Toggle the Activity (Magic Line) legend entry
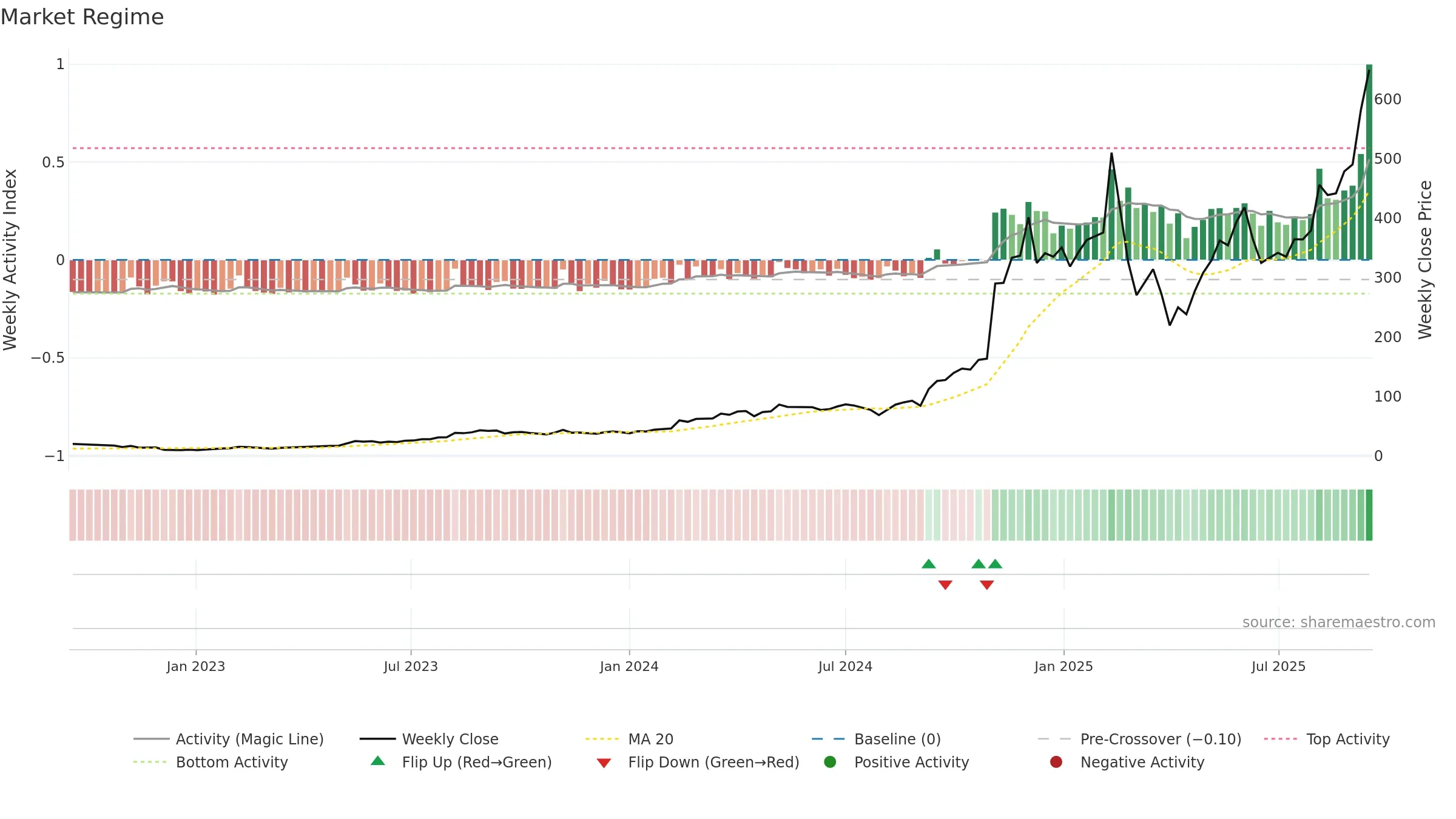This screenshot has width=1456, height=819. (229, 739)
